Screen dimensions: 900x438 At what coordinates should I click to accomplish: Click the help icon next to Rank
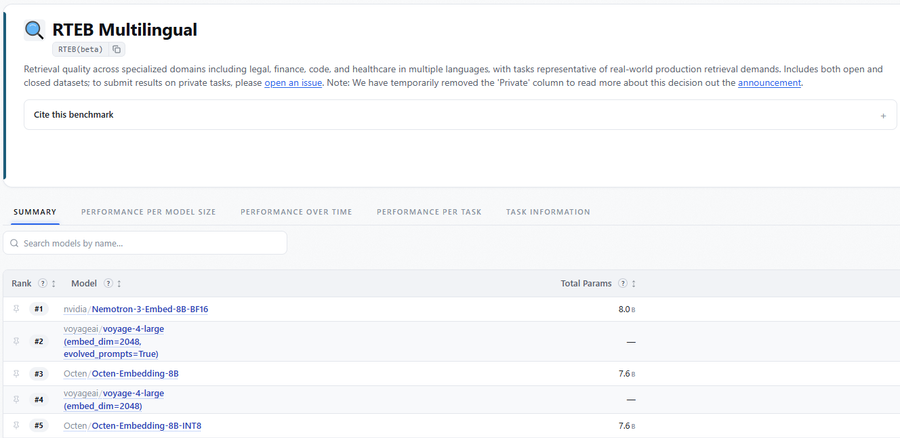click(x=42, y=284)
